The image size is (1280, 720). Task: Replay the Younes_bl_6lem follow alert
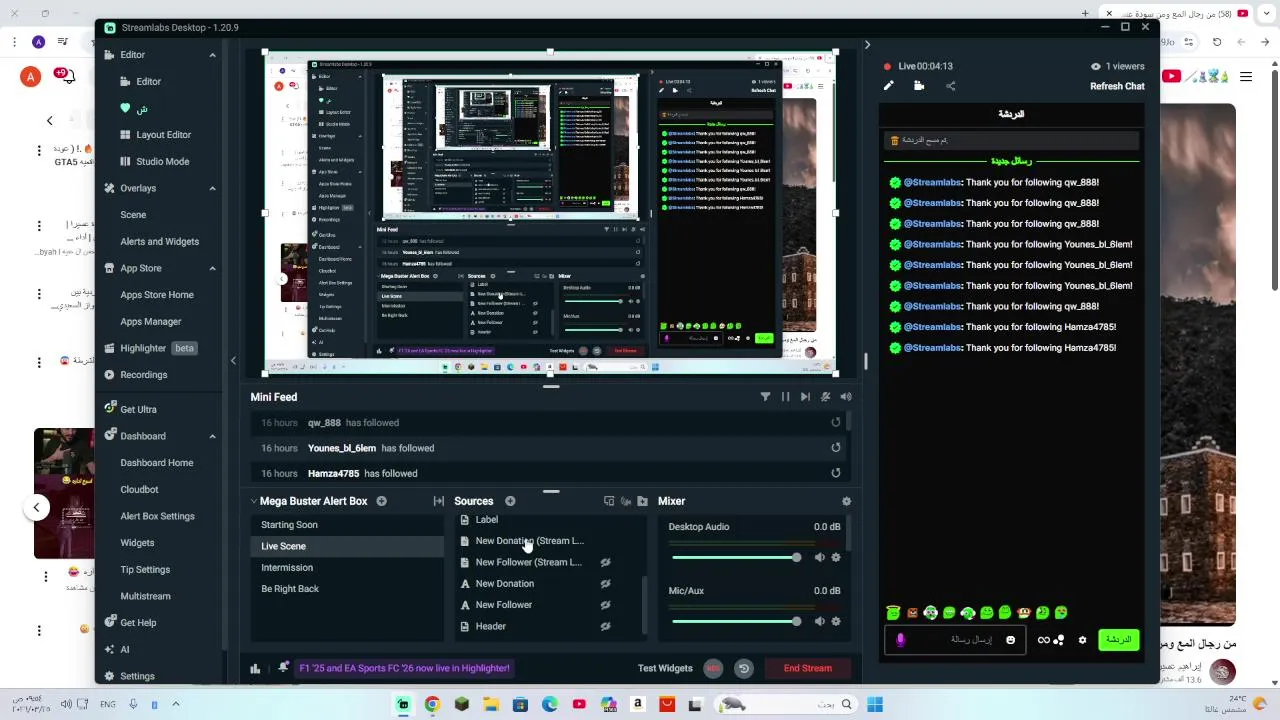(x=836, y=448)
